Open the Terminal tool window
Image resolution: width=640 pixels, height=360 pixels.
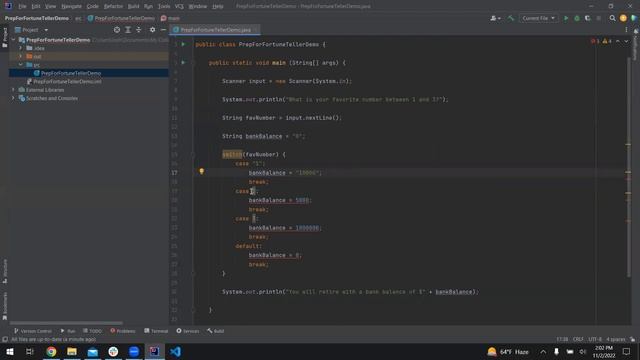(x=156, y=331)
